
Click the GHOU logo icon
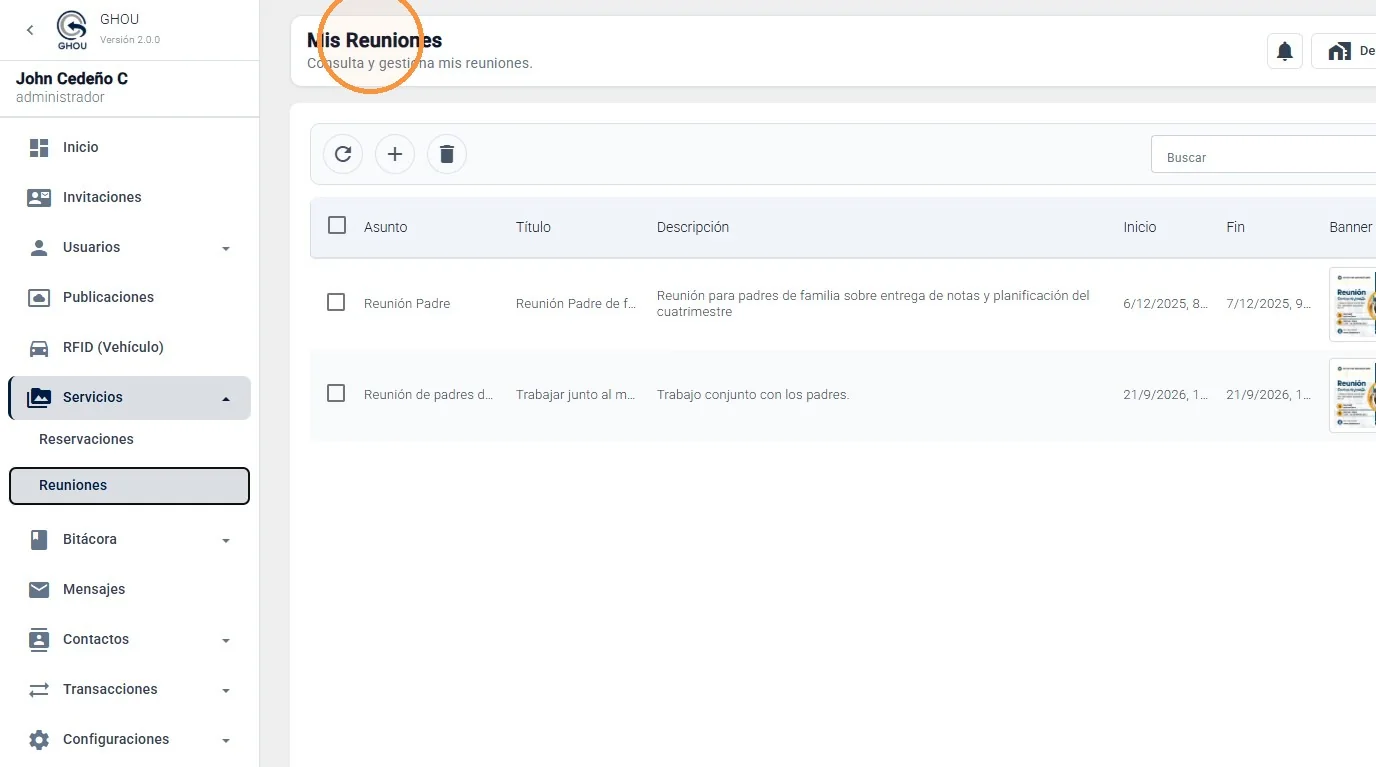72,30
